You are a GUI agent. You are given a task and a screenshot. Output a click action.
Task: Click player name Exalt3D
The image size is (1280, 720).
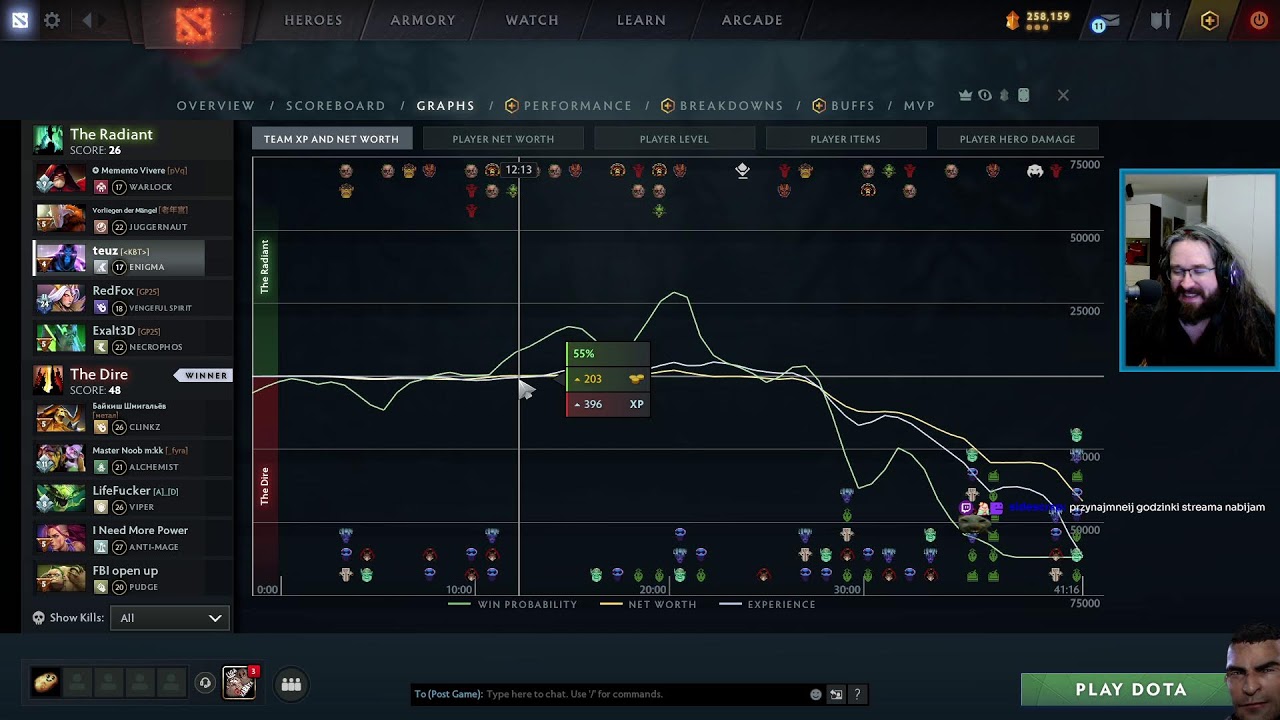(114, 331)
